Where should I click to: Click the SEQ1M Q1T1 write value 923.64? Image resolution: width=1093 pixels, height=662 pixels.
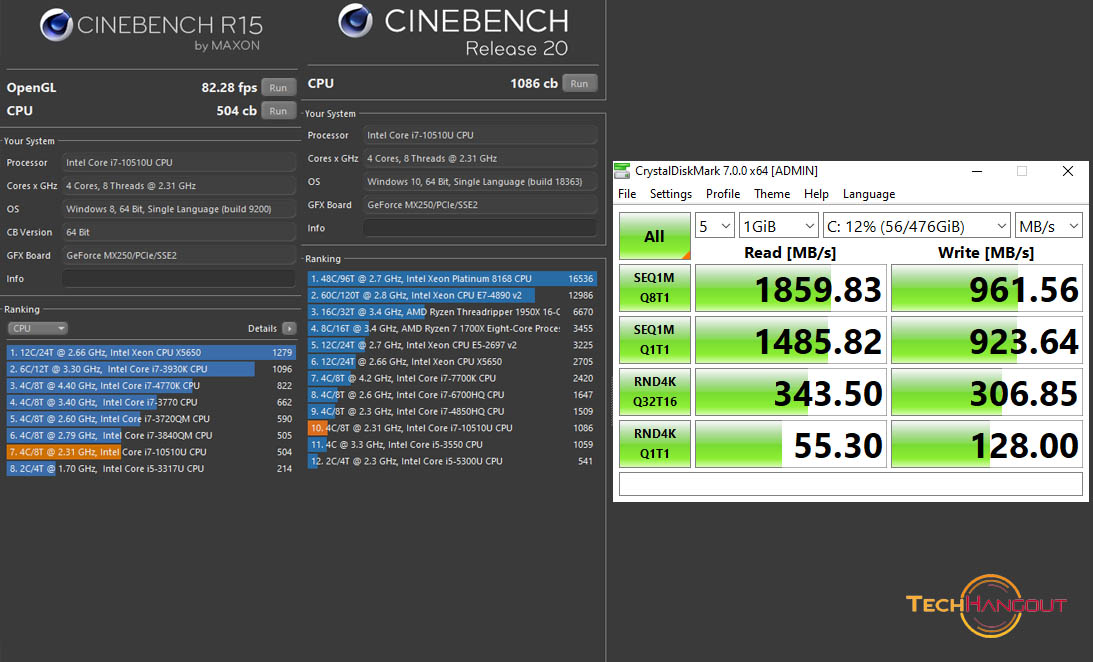(x=986, y=340)
